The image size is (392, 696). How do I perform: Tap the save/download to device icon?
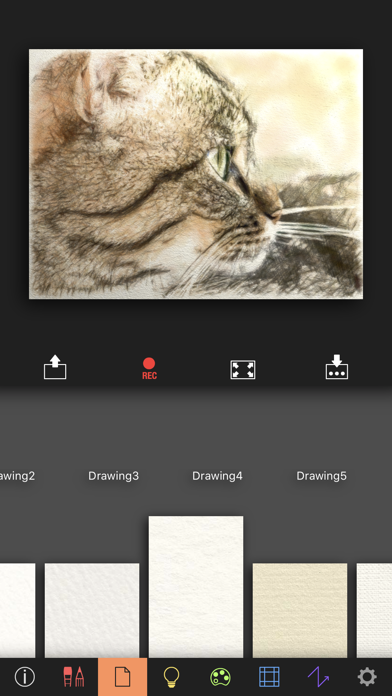[337, 367]
